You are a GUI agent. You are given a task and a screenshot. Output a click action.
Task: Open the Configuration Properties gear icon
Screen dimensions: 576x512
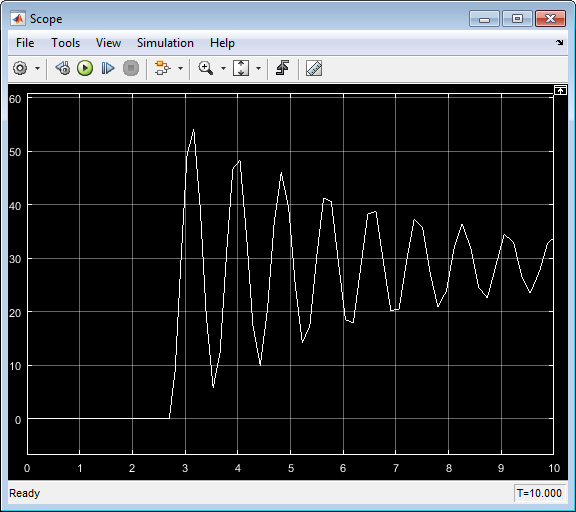pos(20,68)
